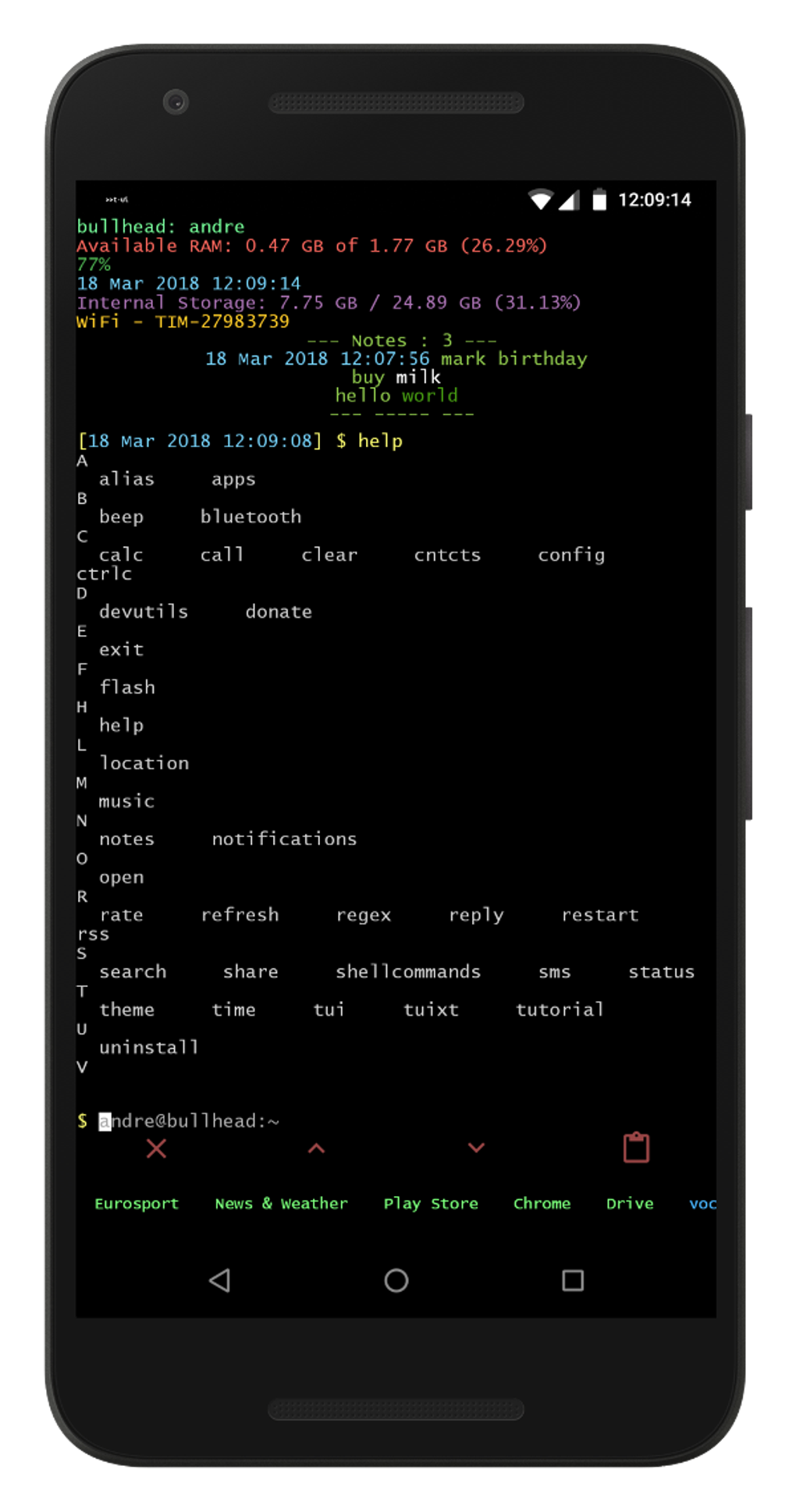Open the Play Store suggestion
This screenshot has width=796, height=1512.
431,1203
